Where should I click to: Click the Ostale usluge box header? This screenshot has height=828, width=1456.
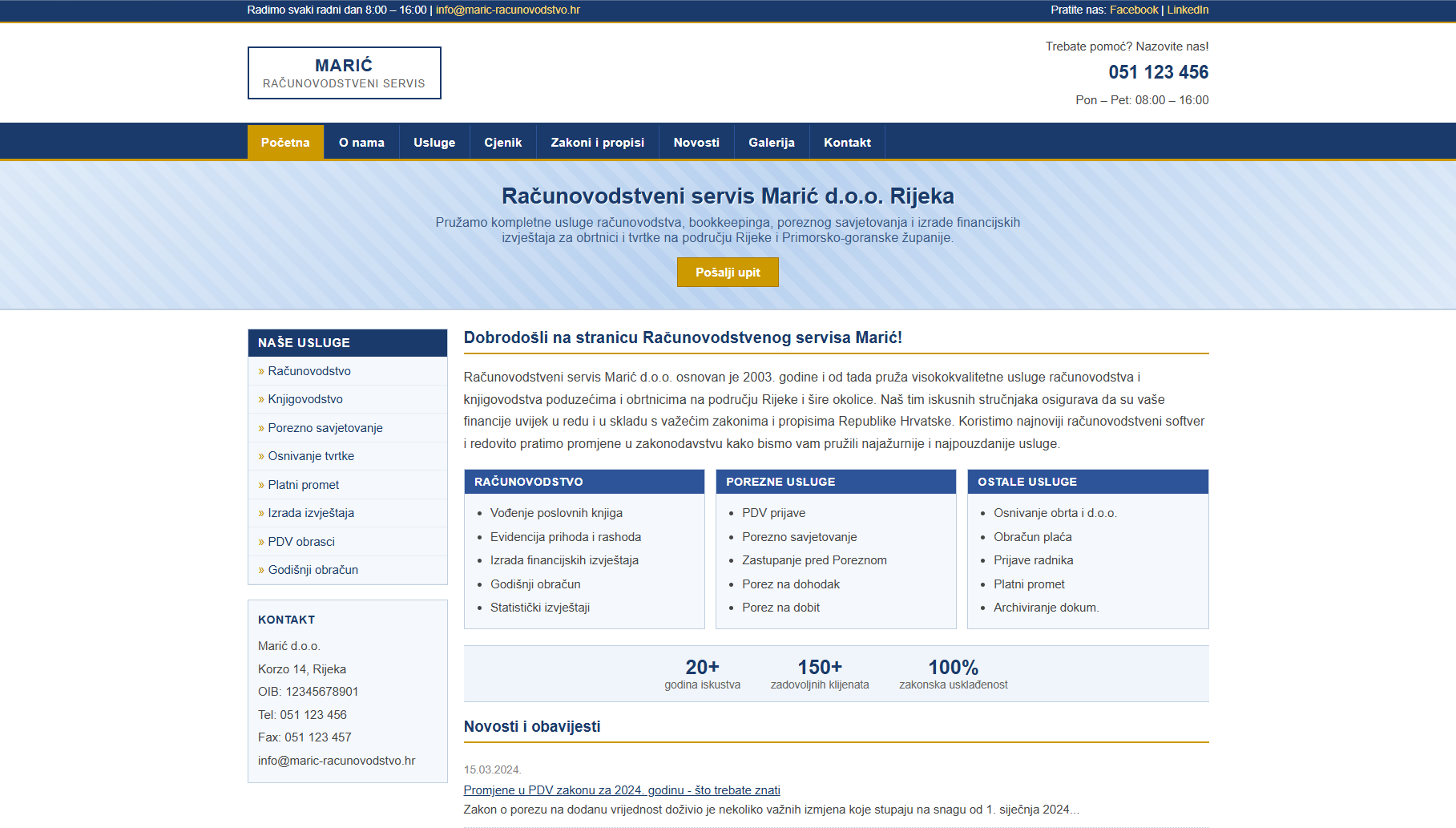coord(1087,482)
